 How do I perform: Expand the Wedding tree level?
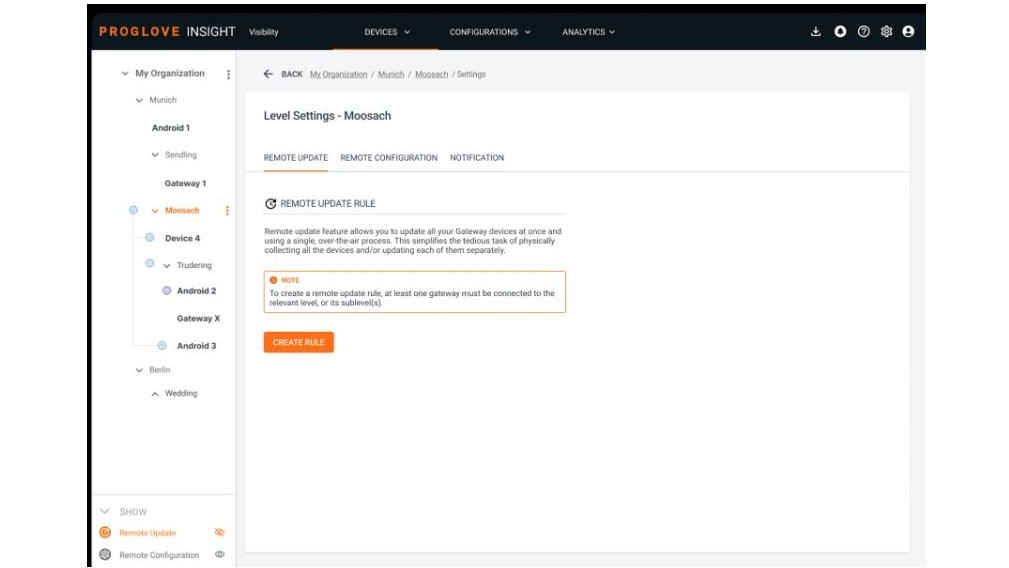[155, 394]
